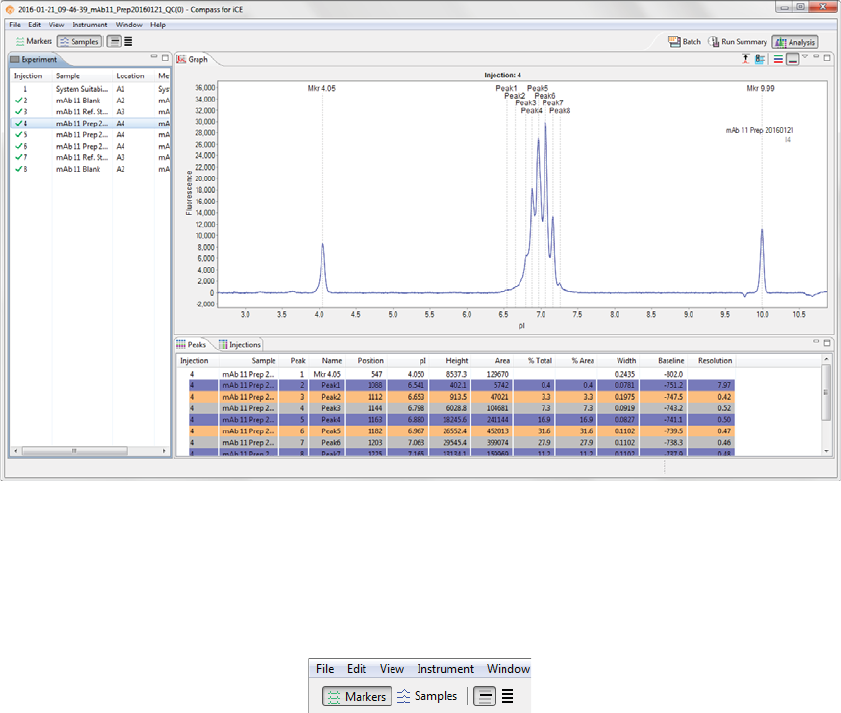
Task: Click the Resolution column header
Action: [x=714, y=360]
